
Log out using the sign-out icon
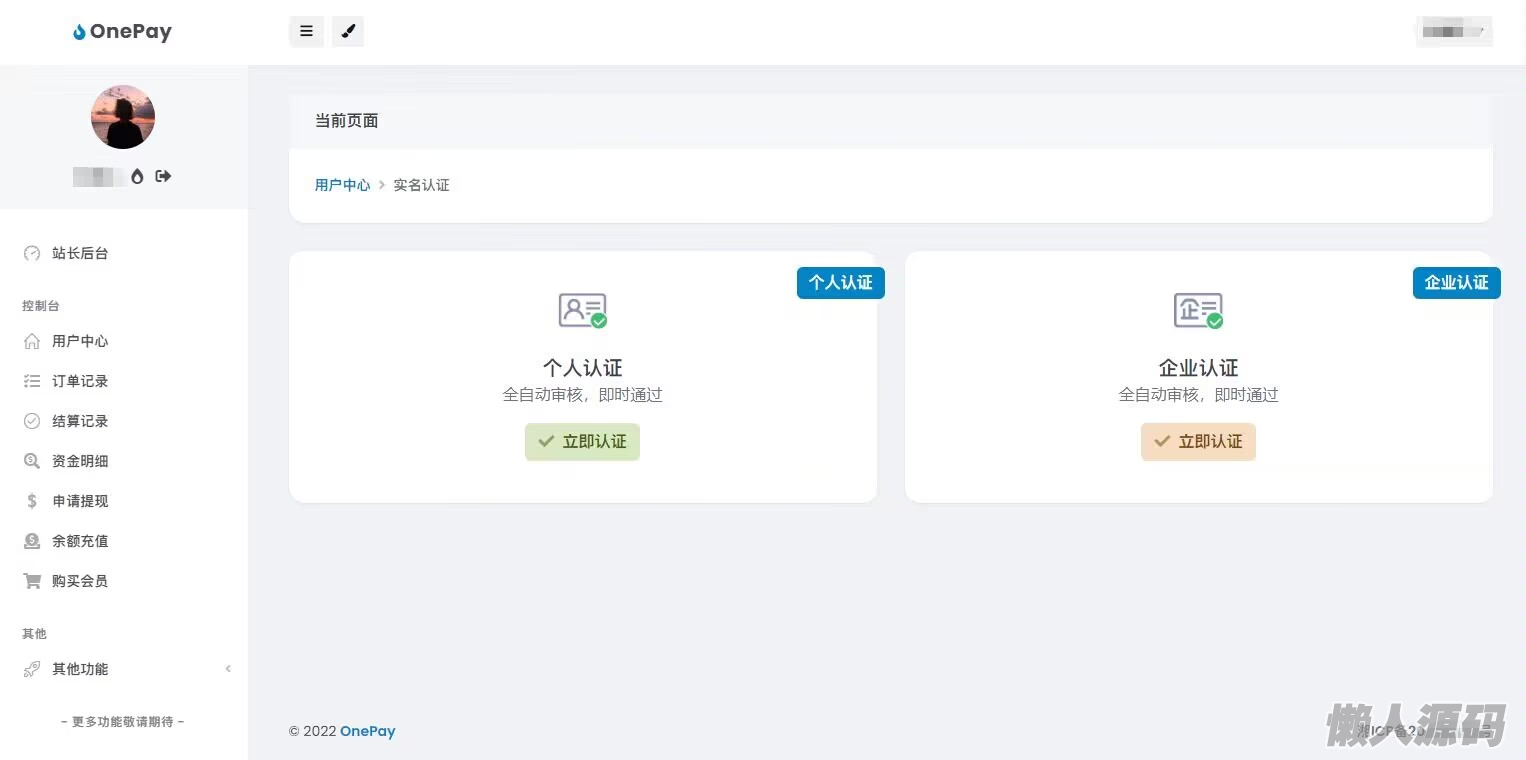(163, 176)
